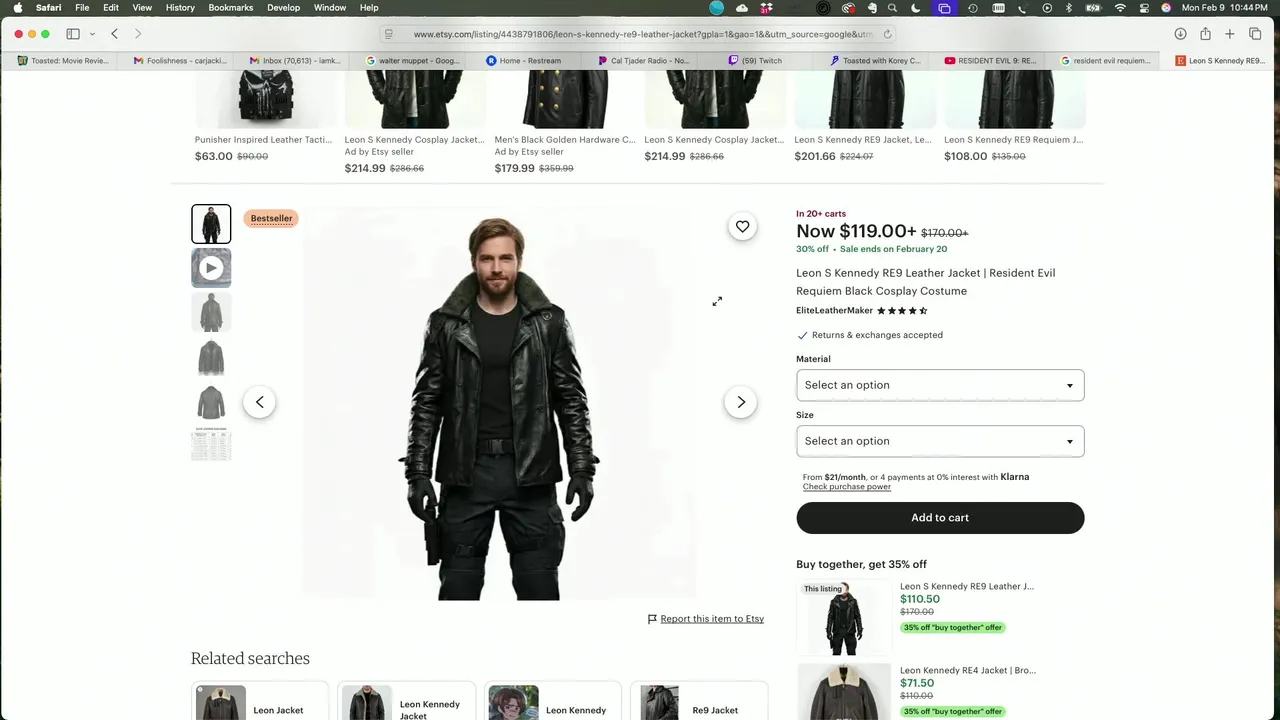The width and height of the screenshot is (1280, 720).
Task: Open Leon S Kennedy RE9 Requiem $108 listing
Action: pos(1013,140)
